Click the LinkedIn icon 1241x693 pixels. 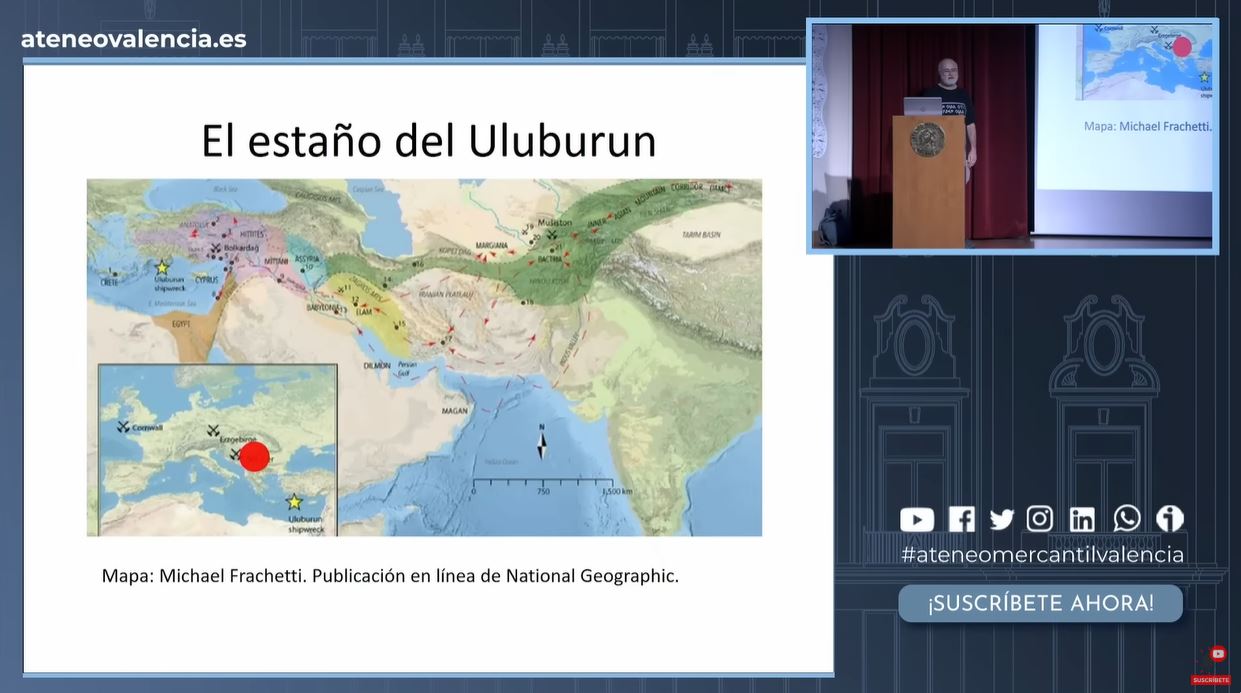(1082, 519)
